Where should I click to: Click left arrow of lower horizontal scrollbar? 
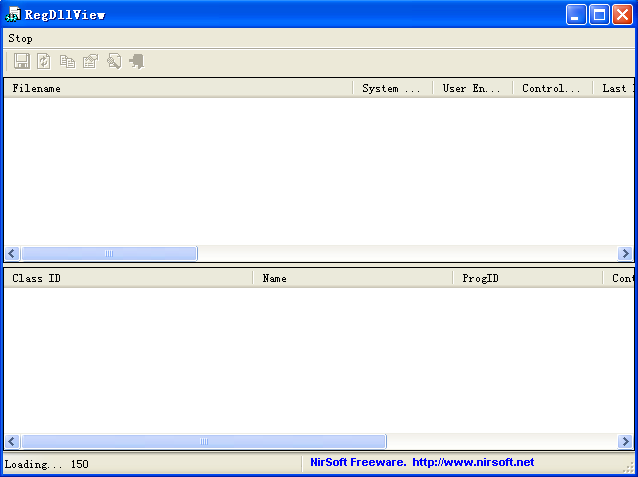pos(12,441)
